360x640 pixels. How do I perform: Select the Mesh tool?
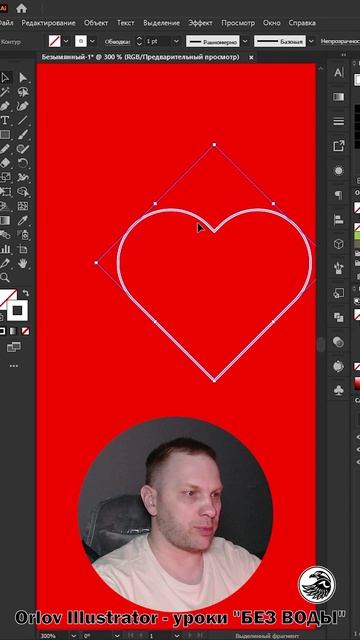[x=23, y=206]
